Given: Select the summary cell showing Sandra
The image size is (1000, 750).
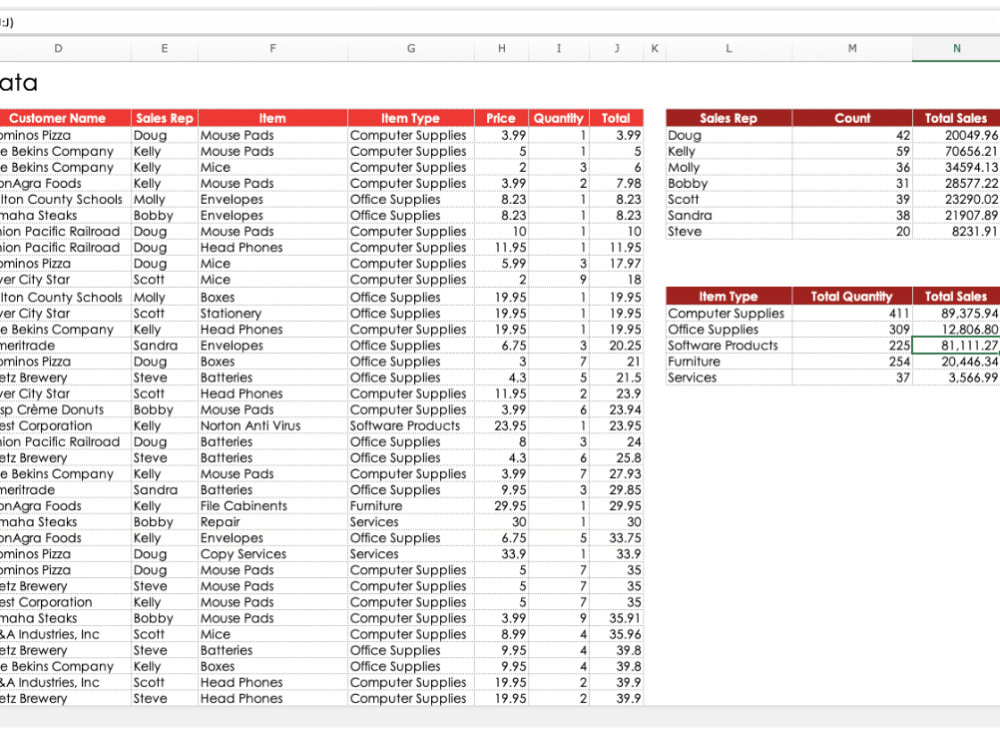Looking at the screenshot, I should (x=729, y=216).
